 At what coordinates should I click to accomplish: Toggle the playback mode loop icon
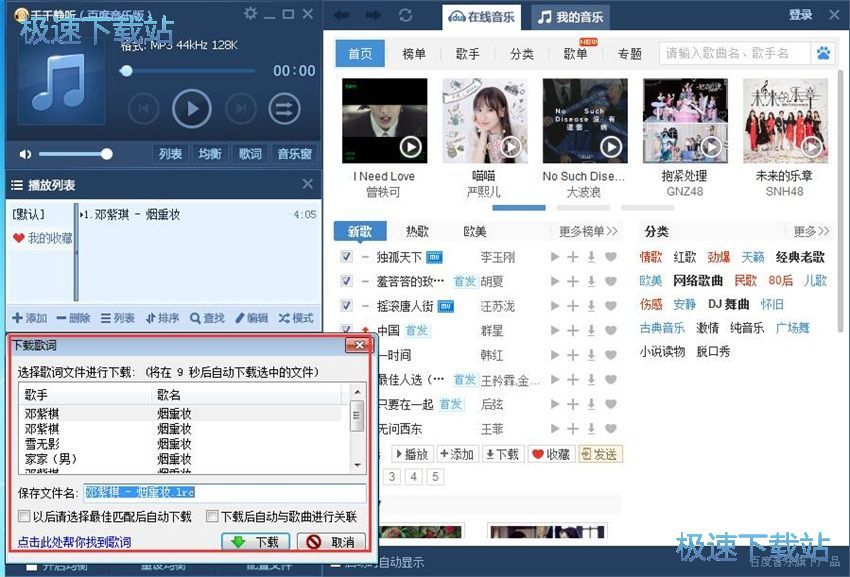click(x=284, y=109)
